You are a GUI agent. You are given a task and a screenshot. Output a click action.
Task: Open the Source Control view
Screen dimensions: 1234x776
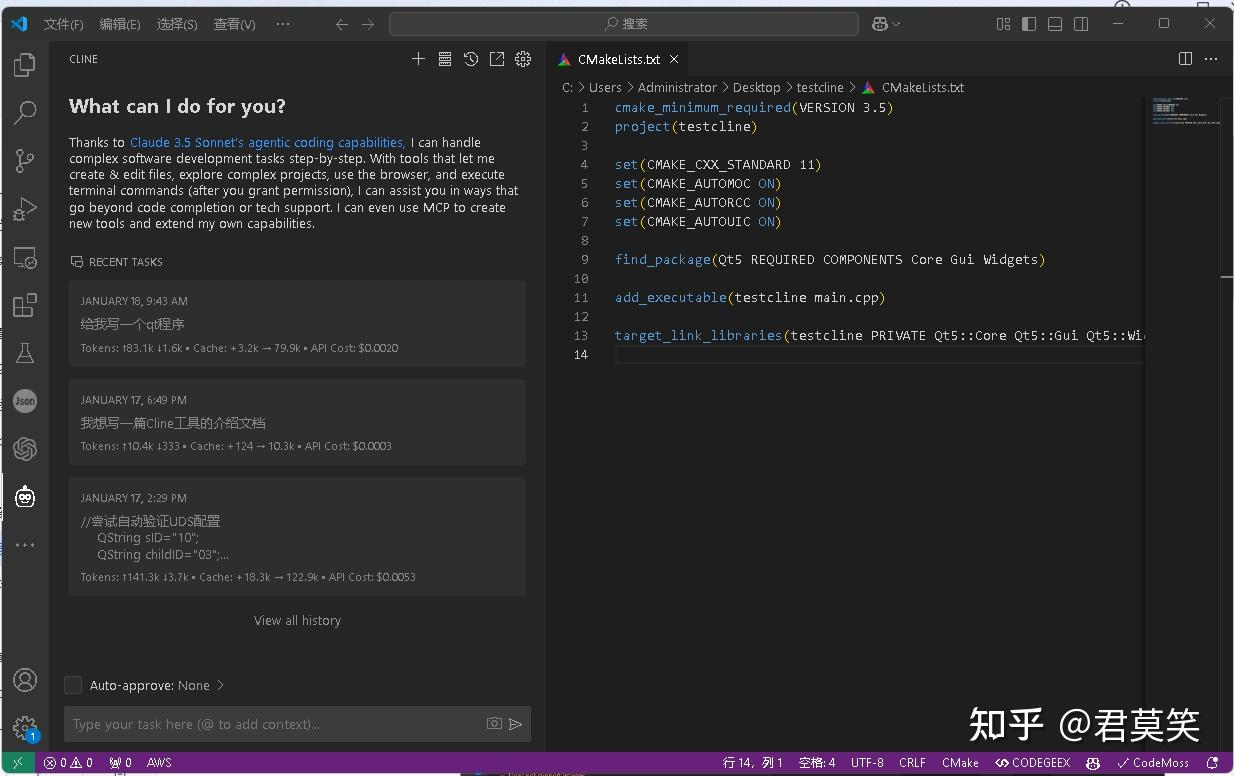[25, 160]
